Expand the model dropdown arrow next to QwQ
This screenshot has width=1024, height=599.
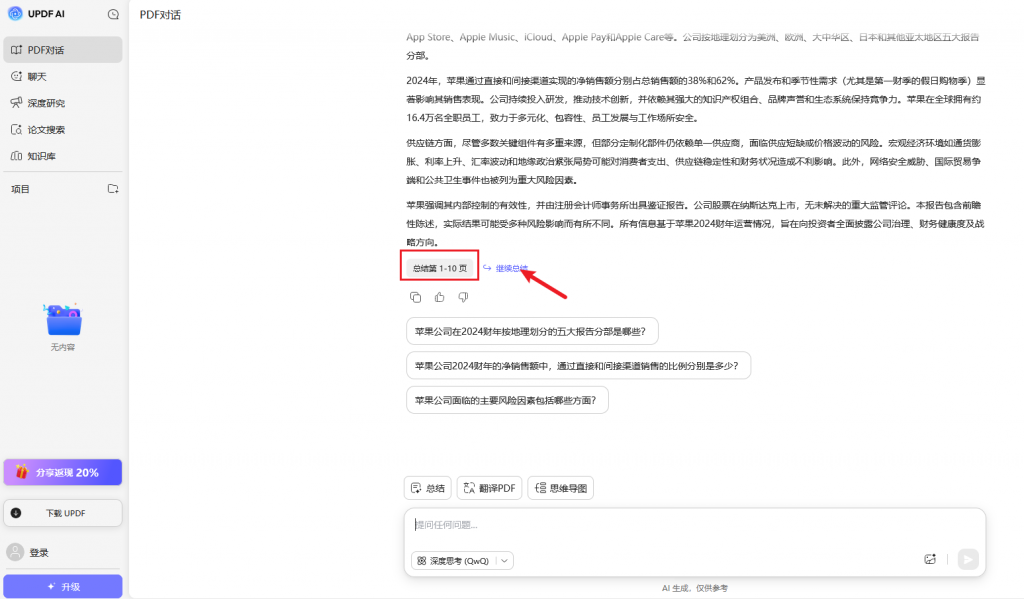[x=505, y=561]
